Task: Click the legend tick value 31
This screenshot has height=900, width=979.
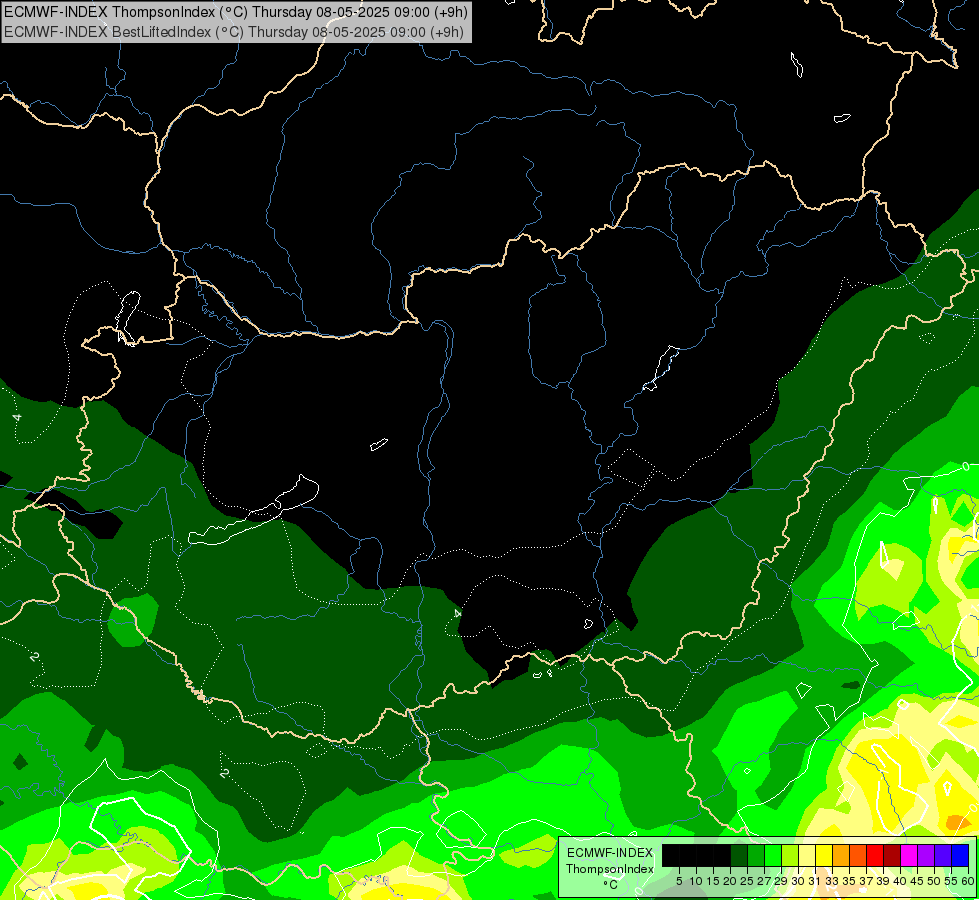Action: (x=815, y=881)
